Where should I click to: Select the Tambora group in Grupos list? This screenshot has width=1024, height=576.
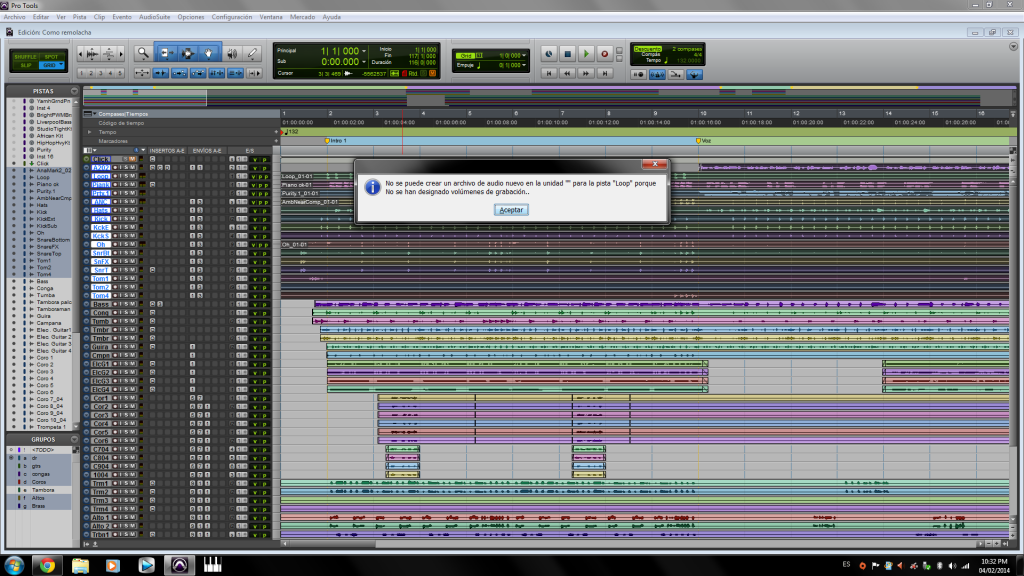(42, 490)
